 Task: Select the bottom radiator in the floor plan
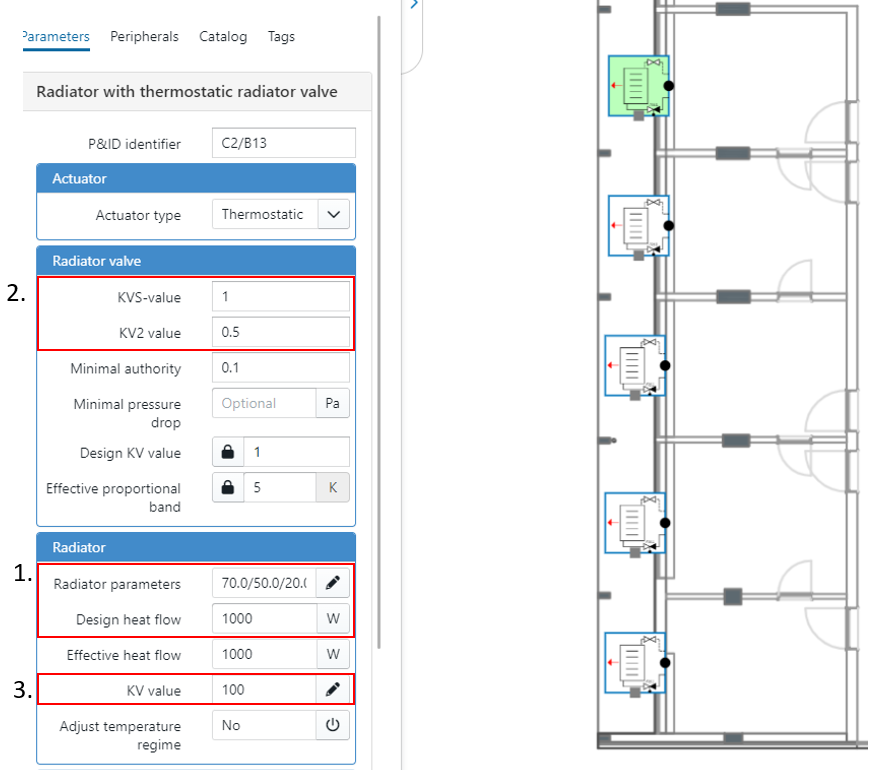pos(637,663)
